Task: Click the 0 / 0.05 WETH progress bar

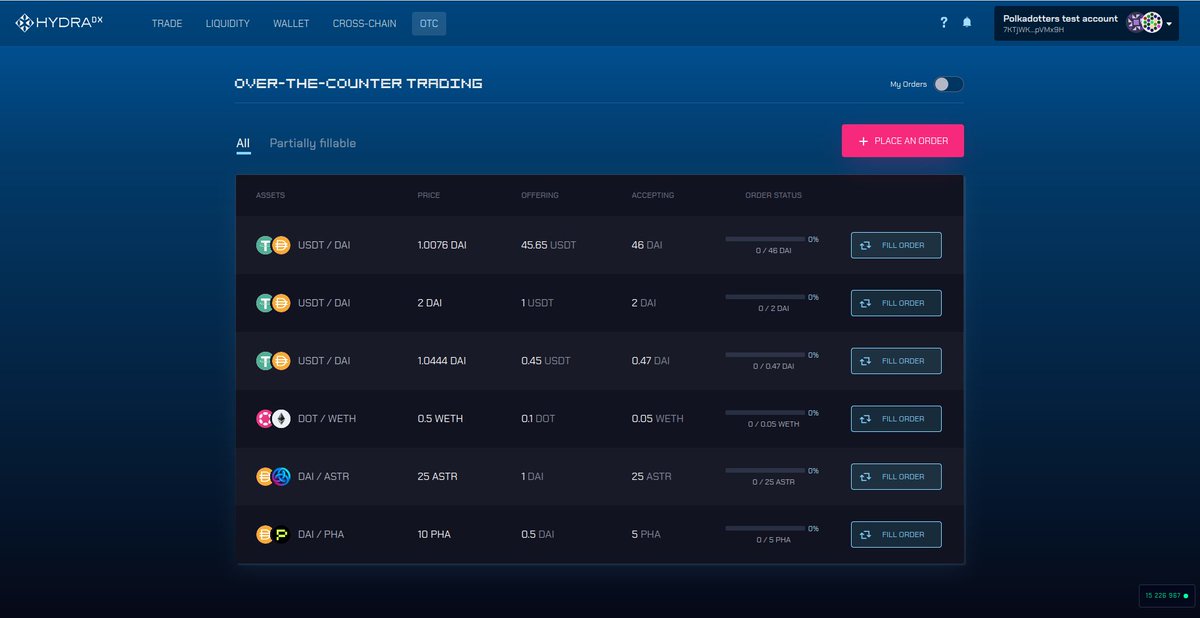Action: pyautogui.click(x=765, y=413)
